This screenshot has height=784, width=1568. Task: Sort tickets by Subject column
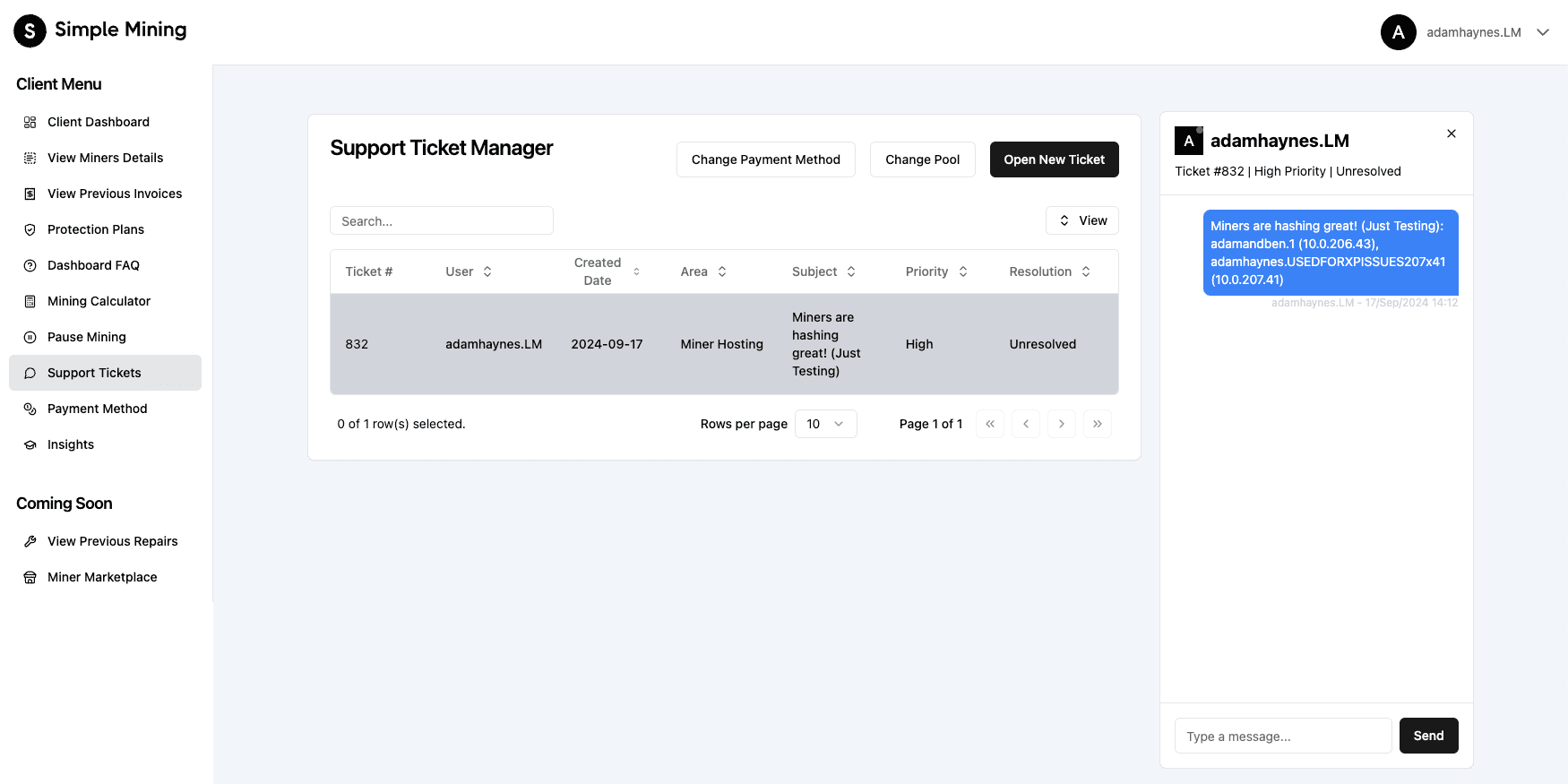coord(823,271)
